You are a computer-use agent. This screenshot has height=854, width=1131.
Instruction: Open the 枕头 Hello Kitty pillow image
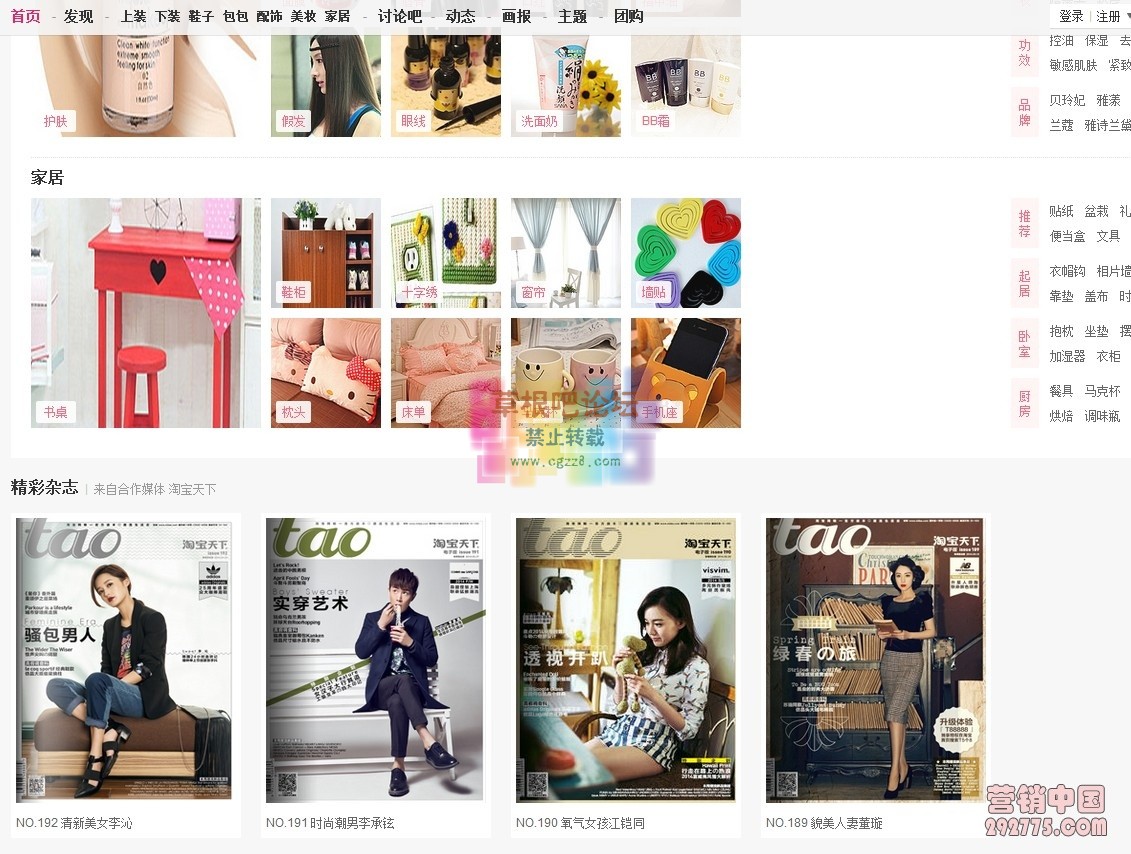(326, 373)
